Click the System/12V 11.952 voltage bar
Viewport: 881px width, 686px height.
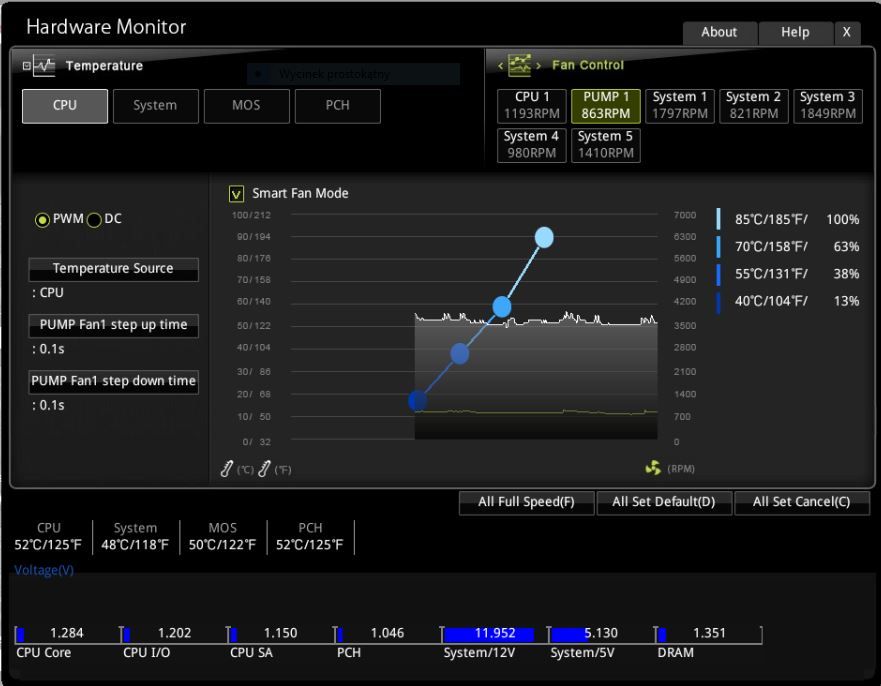(x=493, y=634)
